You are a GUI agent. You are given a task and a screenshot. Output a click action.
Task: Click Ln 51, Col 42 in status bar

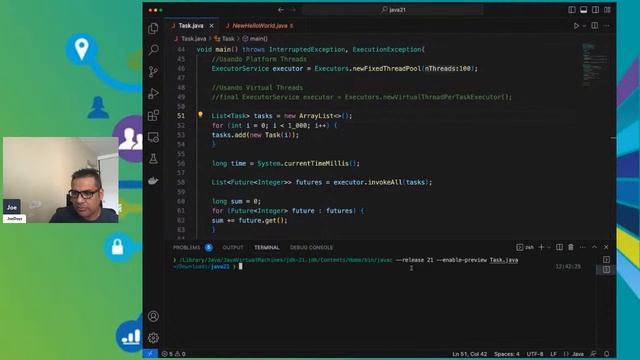click(x=469, y=354)
